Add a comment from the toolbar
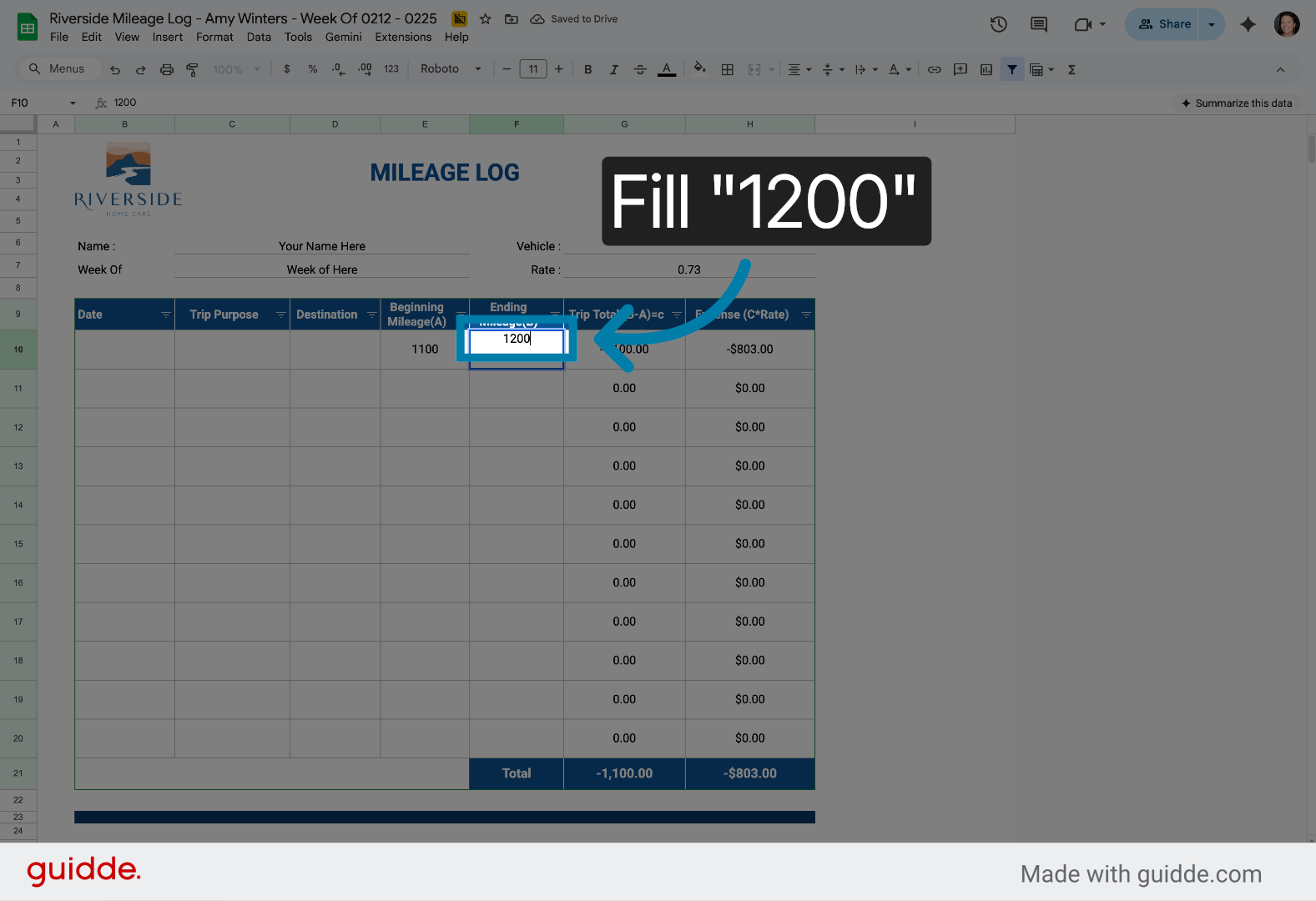The image size is (1316, 901). point(961,70)
